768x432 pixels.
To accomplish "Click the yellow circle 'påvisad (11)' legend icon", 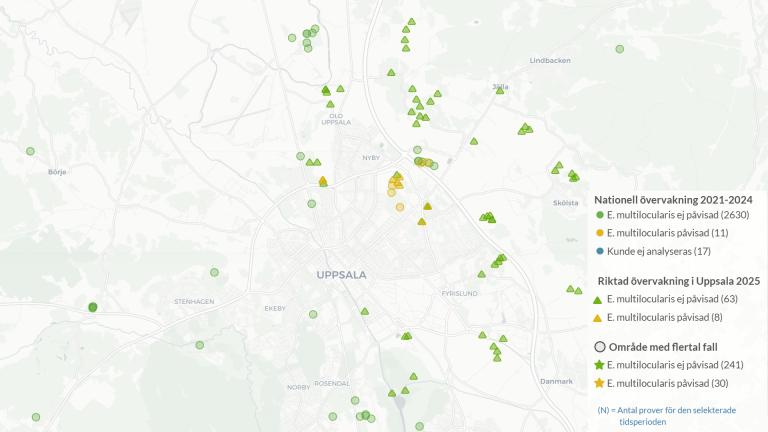I will click(x=599, y=233).
